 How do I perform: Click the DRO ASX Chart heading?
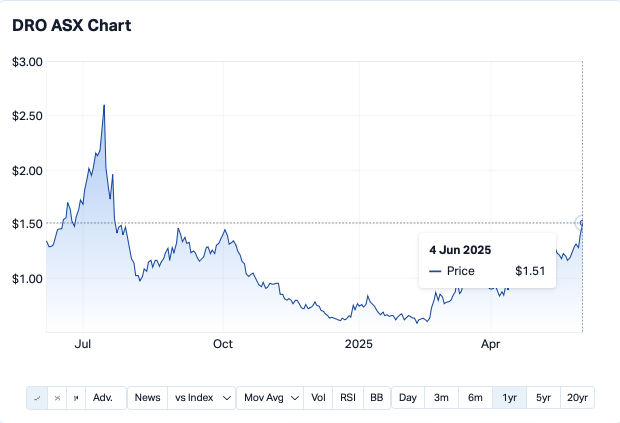coord(72,25)
